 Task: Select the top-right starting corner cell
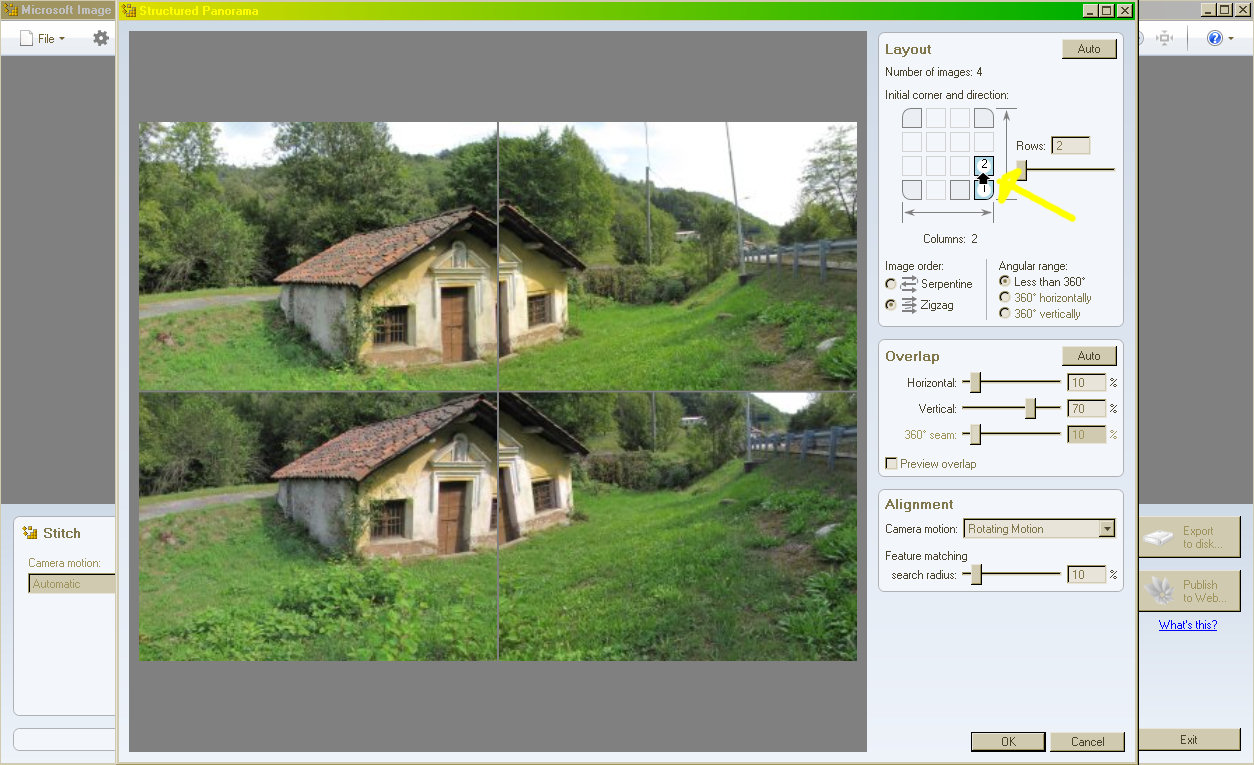coord(984,117)
